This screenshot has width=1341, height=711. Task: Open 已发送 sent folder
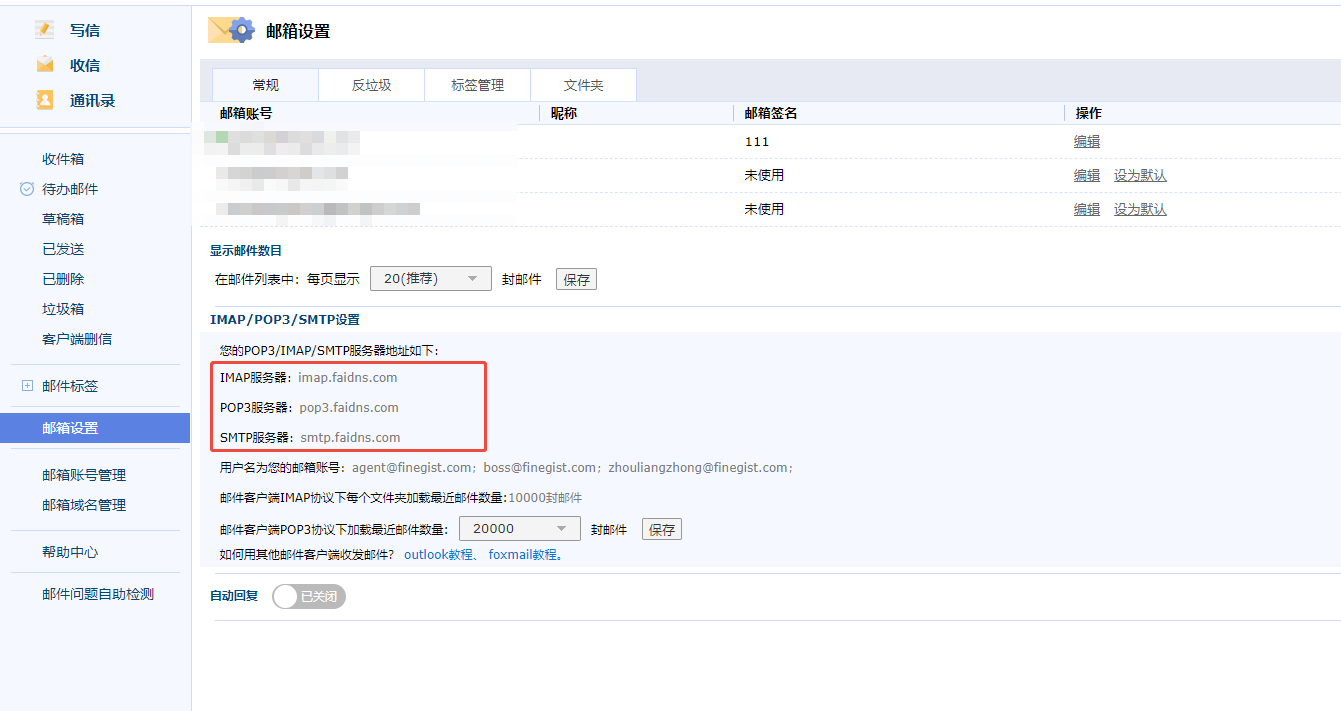(x=63, y=249)
